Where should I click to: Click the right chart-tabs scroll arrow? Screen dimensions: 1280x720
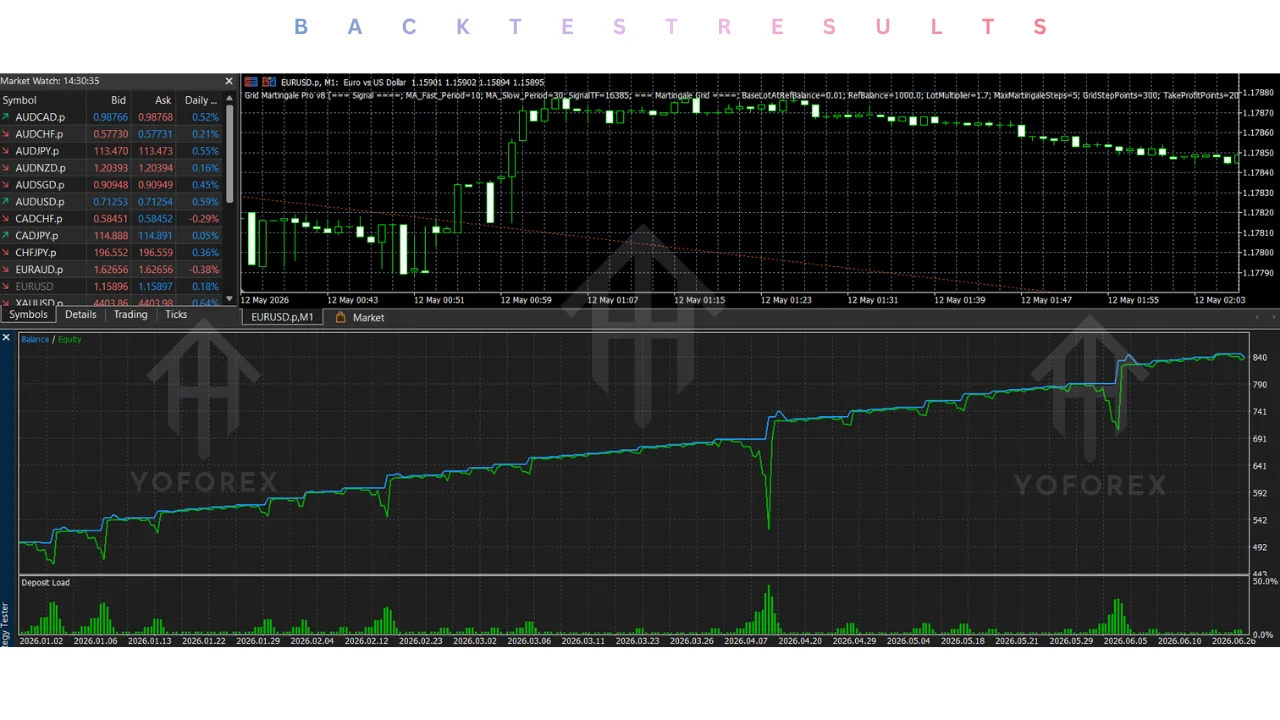(x=1274, y=317)
